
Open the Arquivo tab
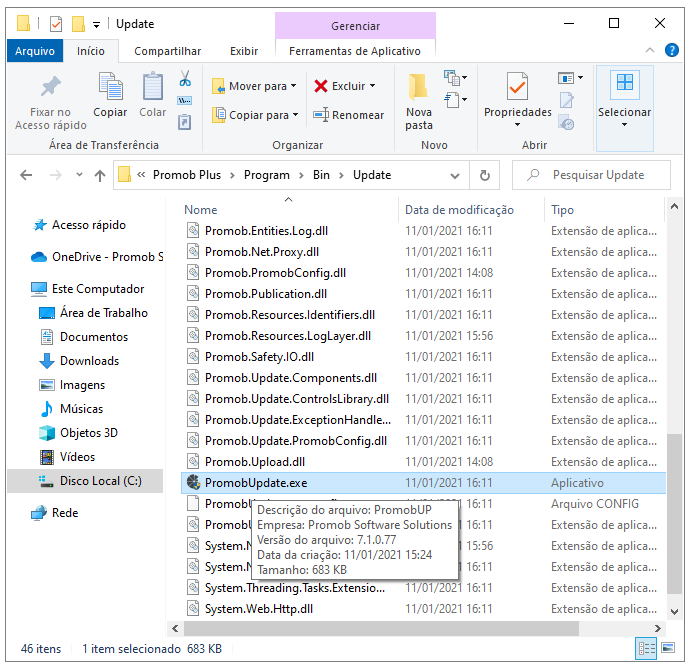coord(35,51)
